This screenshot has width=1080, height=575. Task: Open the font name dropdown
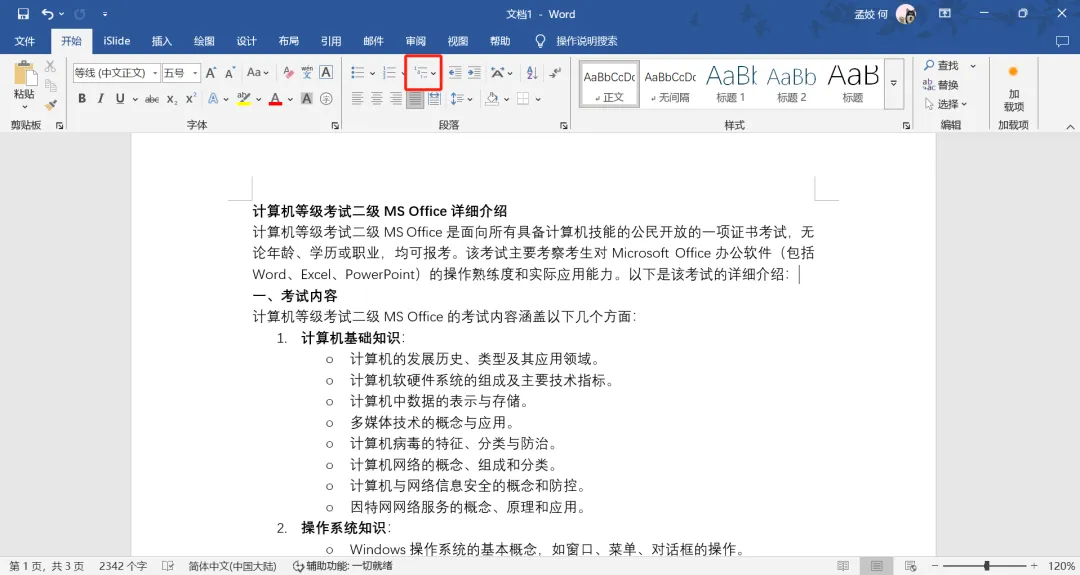tap(156, 72)
